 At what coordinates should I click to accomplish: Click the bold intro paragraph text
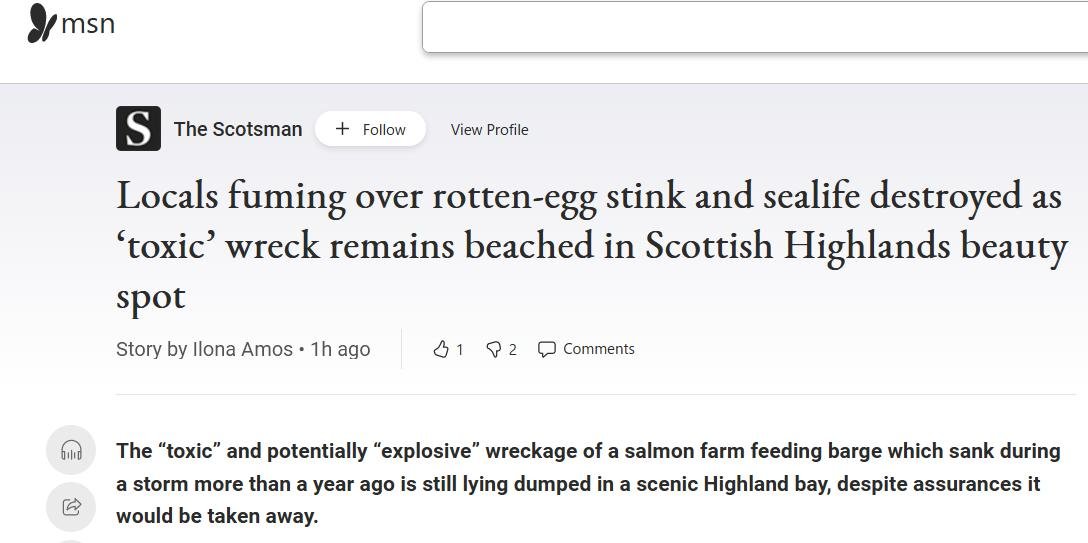pyautogui.click(x=588, y=484)
